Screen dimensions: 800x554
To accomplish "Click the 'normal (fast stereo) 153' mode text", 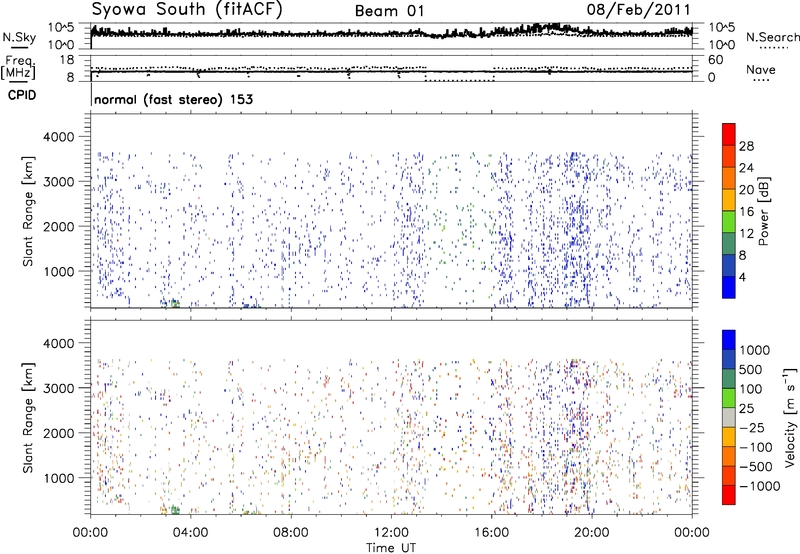I will coord(173,99).
